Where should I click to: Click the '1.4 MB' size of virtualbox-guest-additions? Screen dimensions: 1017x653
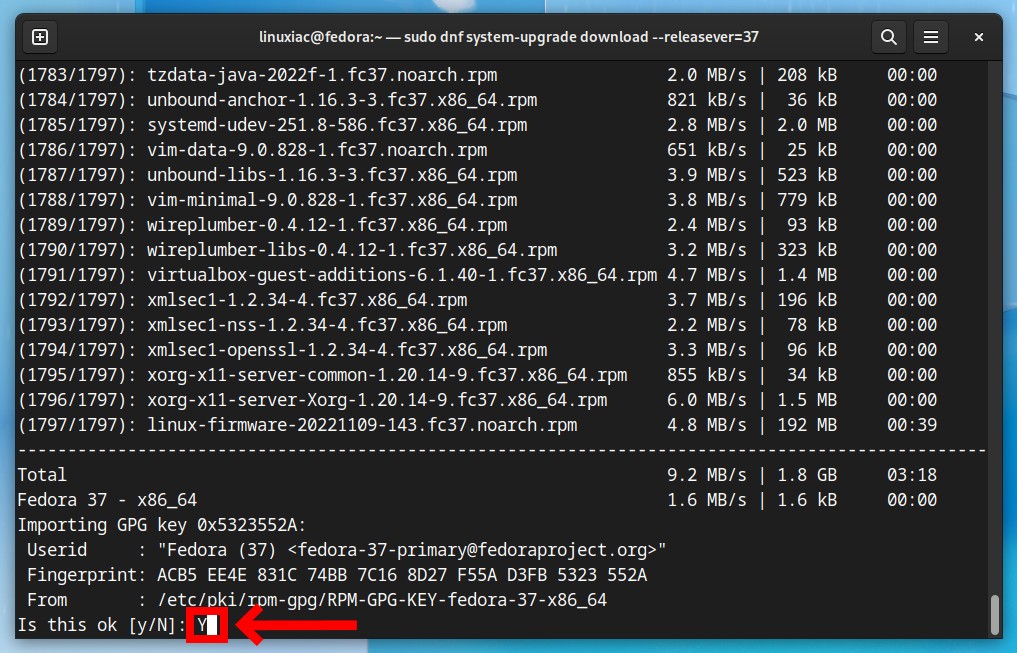point(807,275)
